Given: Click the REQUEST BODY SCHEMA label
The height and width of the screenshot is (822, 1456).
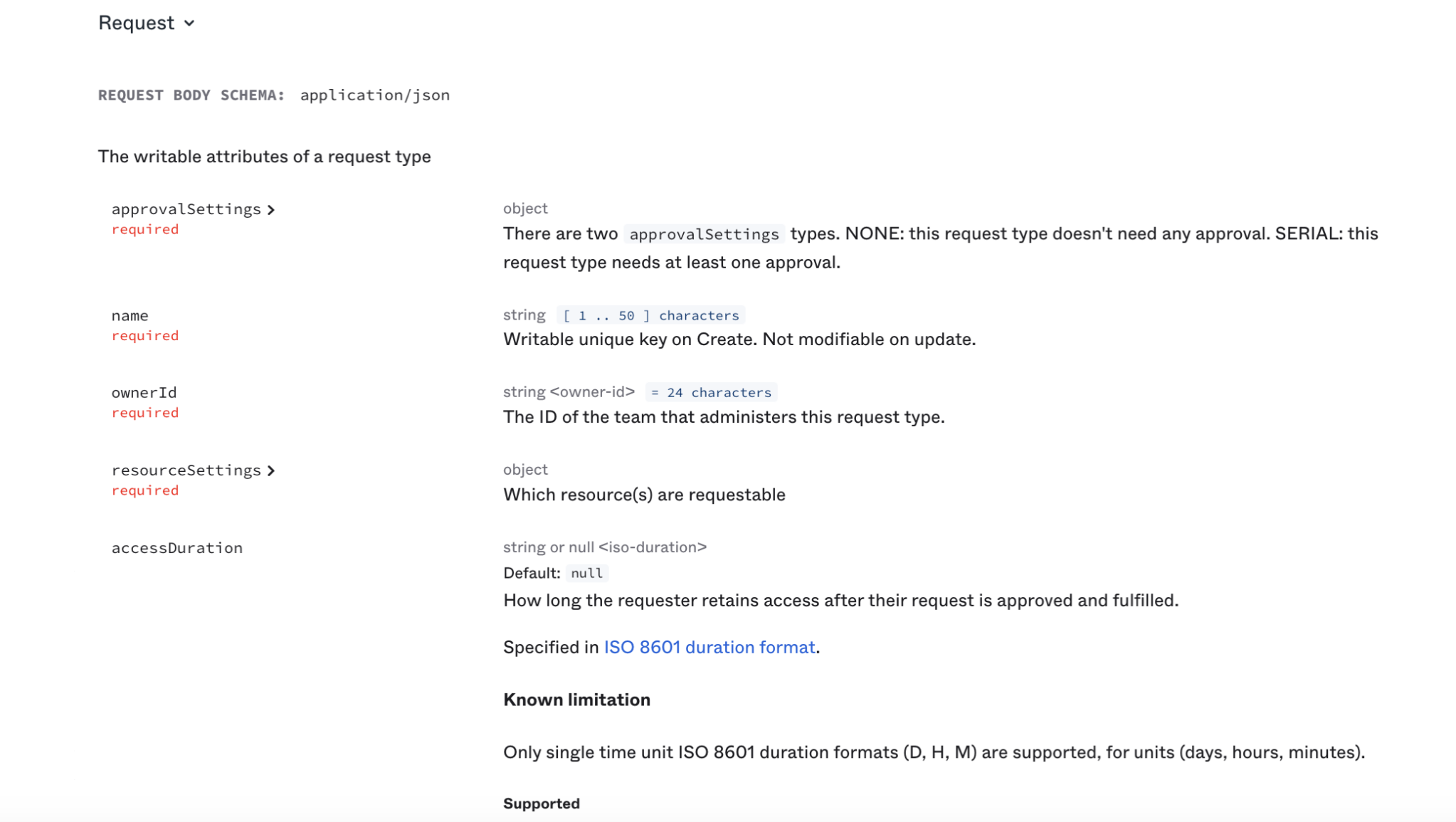Looking at the screenshot, I should [191, 95].
